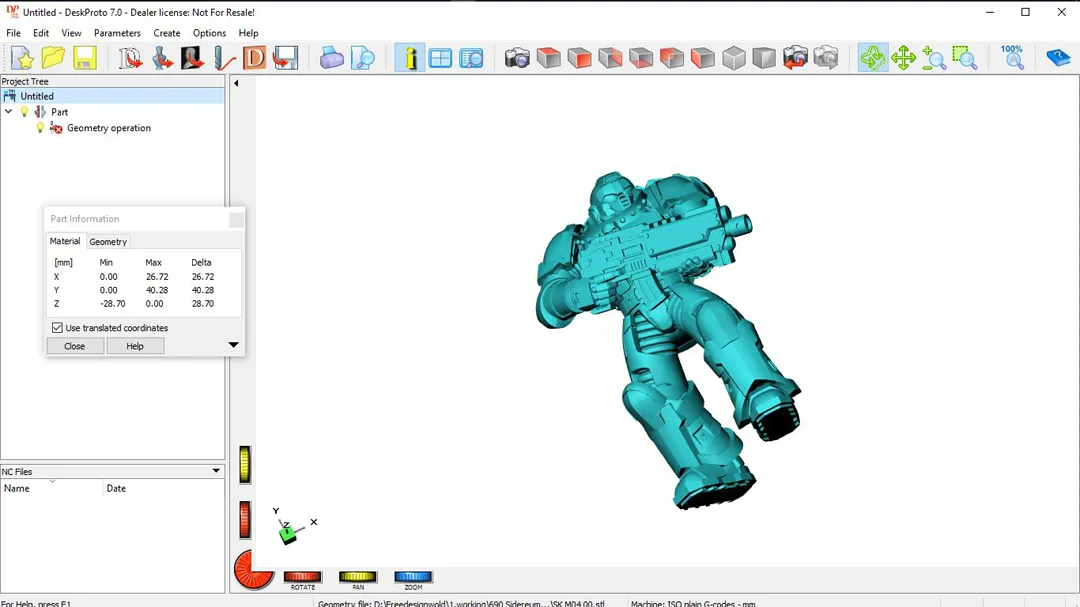Click the zoom window dashed rectangle icon
This screenshot has width=1080, height=607.
[965, 58]
